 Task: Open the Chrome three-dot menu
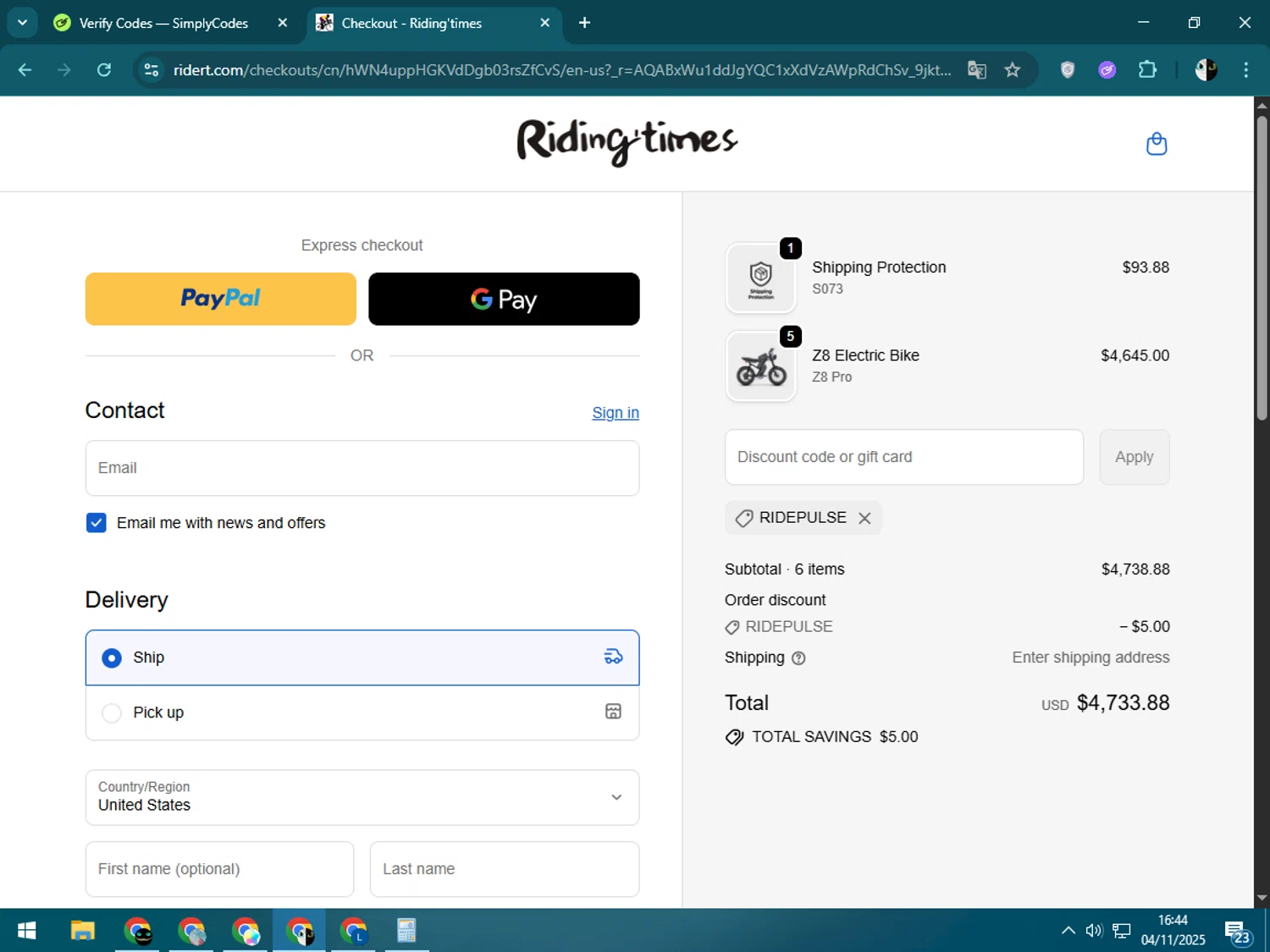[x=1245, y=69]
